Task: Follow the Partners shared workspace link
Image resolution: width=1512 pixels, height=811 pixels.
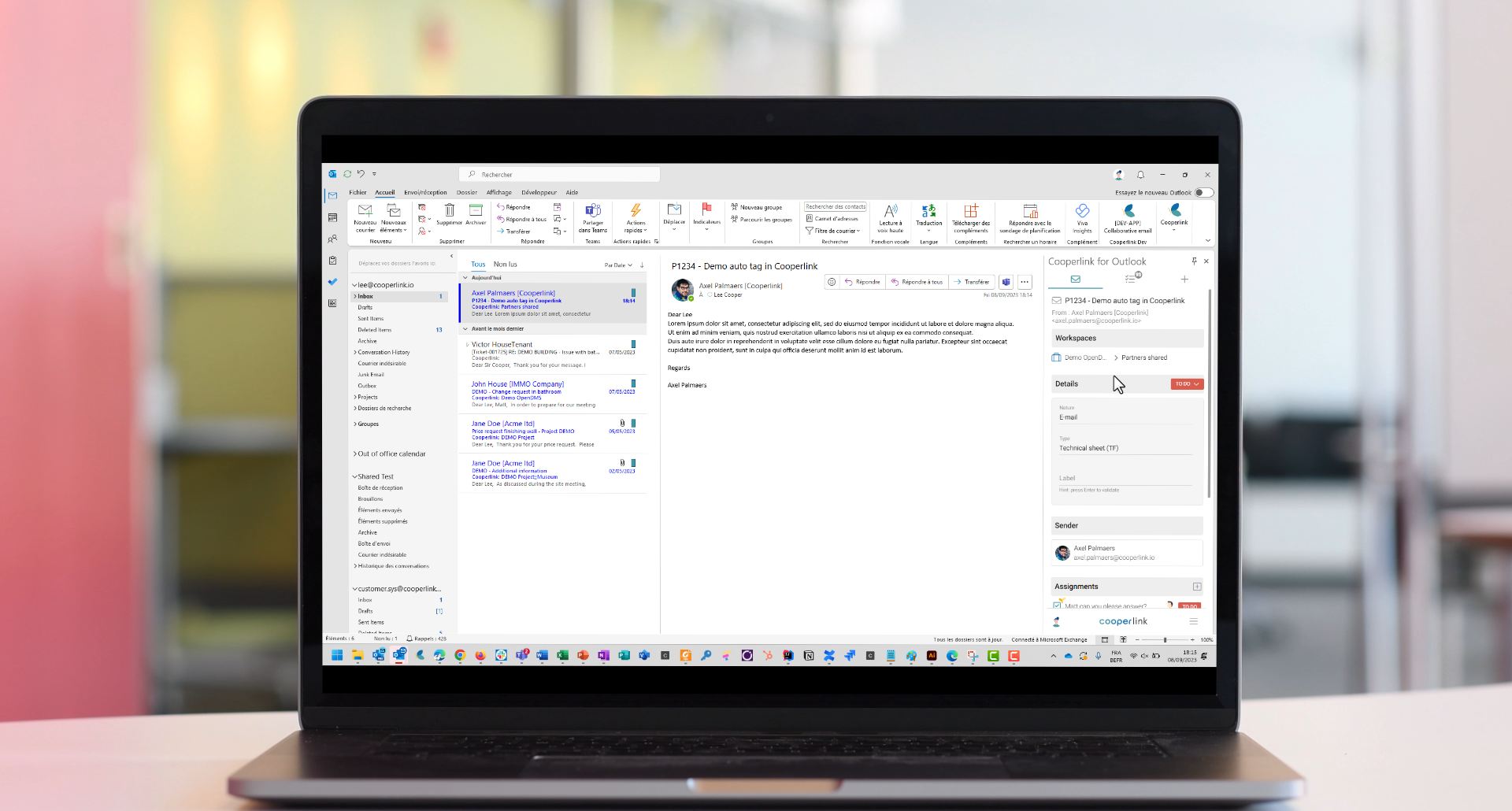Action: point(1146,357)
